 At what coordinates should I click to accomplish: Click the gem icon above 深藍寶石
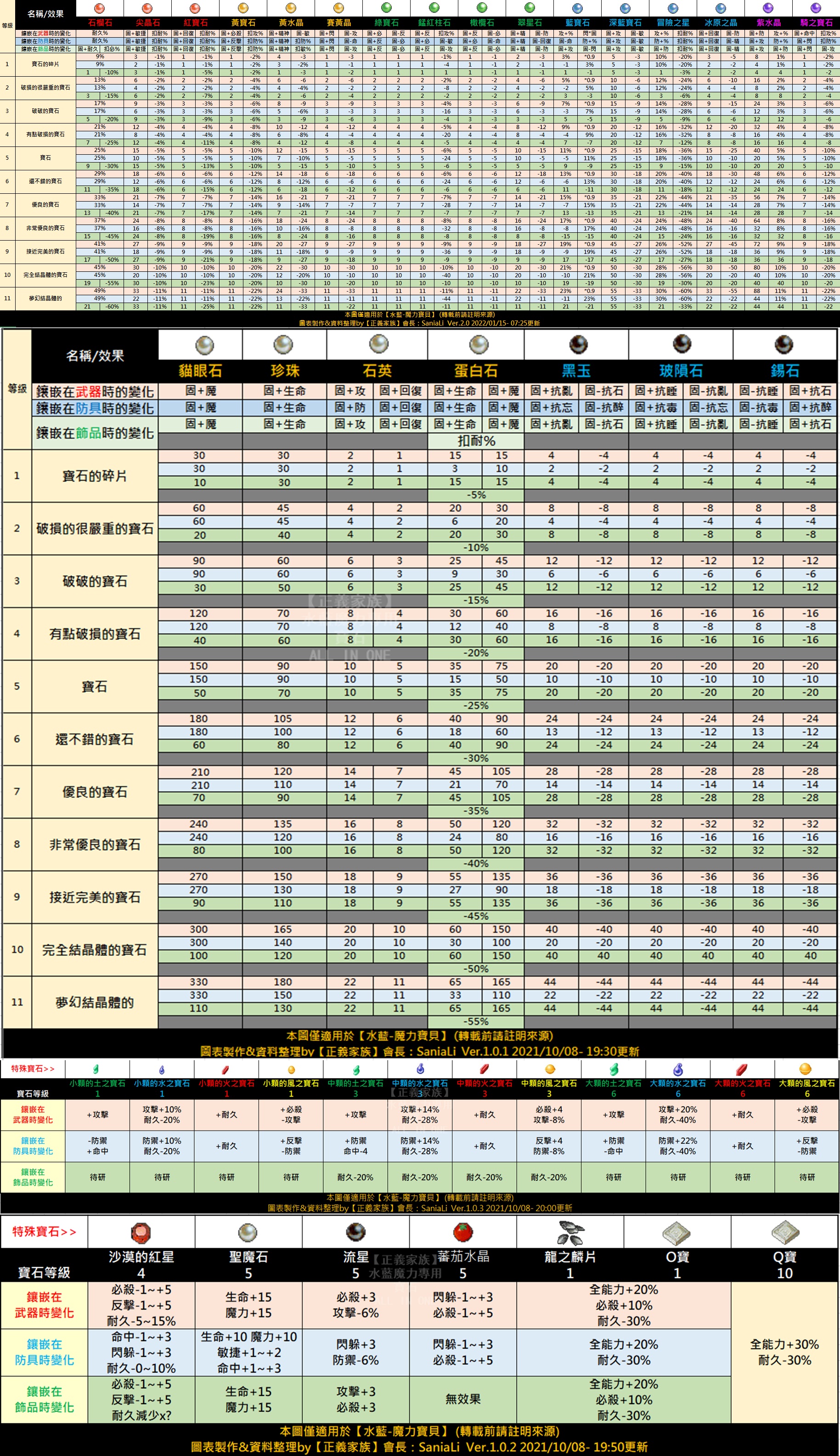tap(625, 8)
